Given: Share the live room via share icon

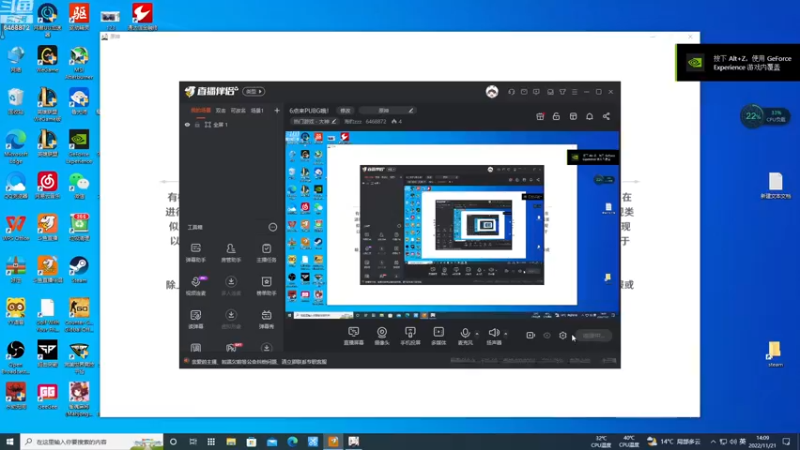Looking at the screenshot, I should (606, 116).
